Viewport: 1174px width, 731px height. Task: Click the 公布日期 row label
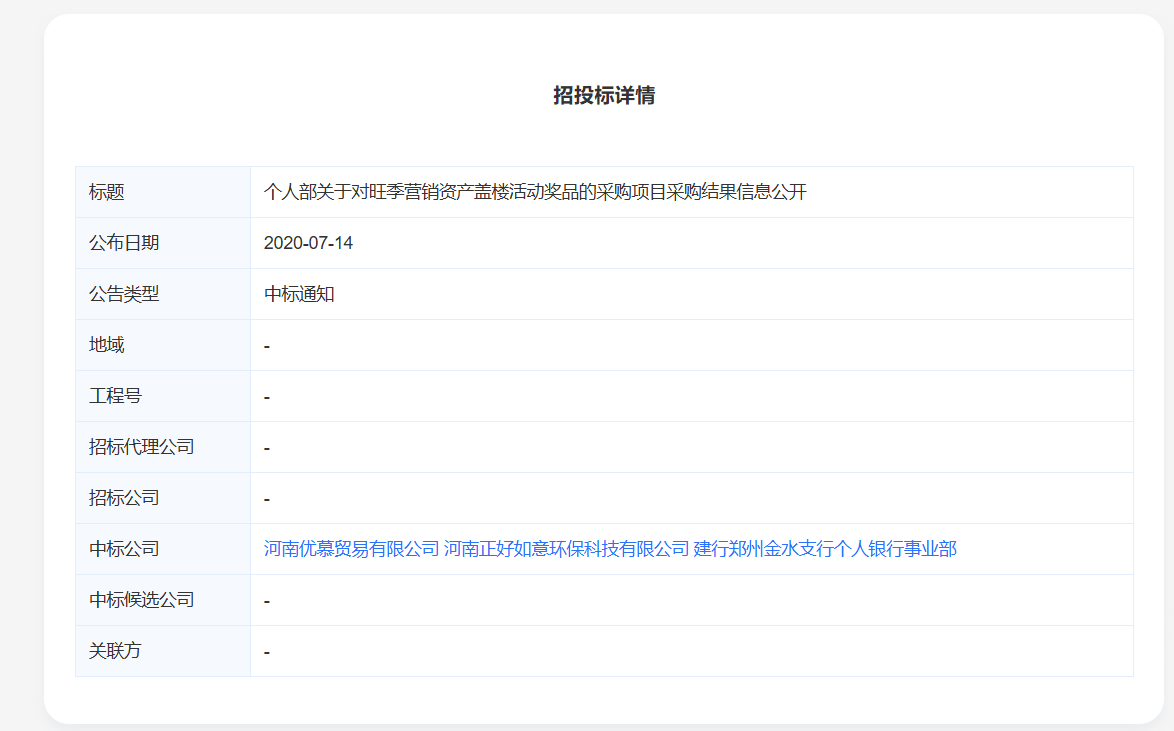[x=124, y=243]
